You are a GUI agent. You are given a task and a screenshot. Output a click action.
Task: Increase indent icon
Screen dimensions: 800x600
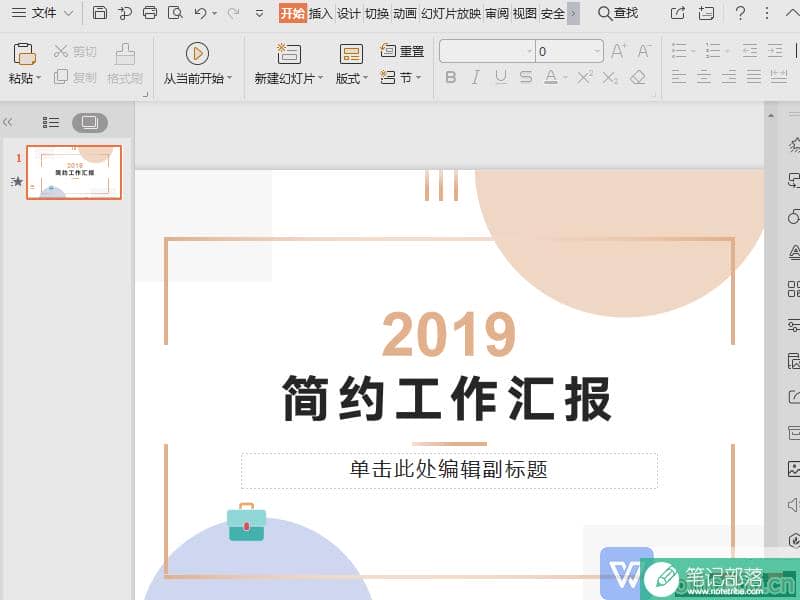[x=775, y=51]
